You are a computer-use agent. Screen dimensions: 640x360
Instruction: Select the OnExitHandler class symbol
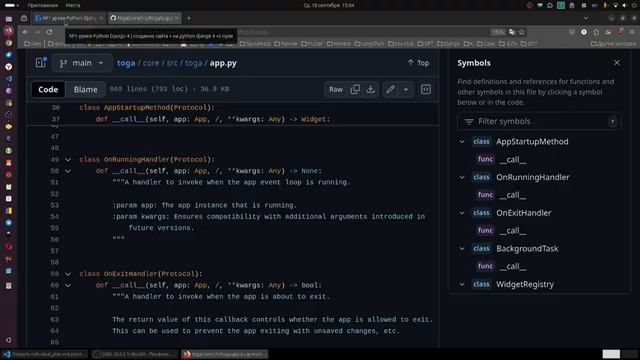point(524,213)
